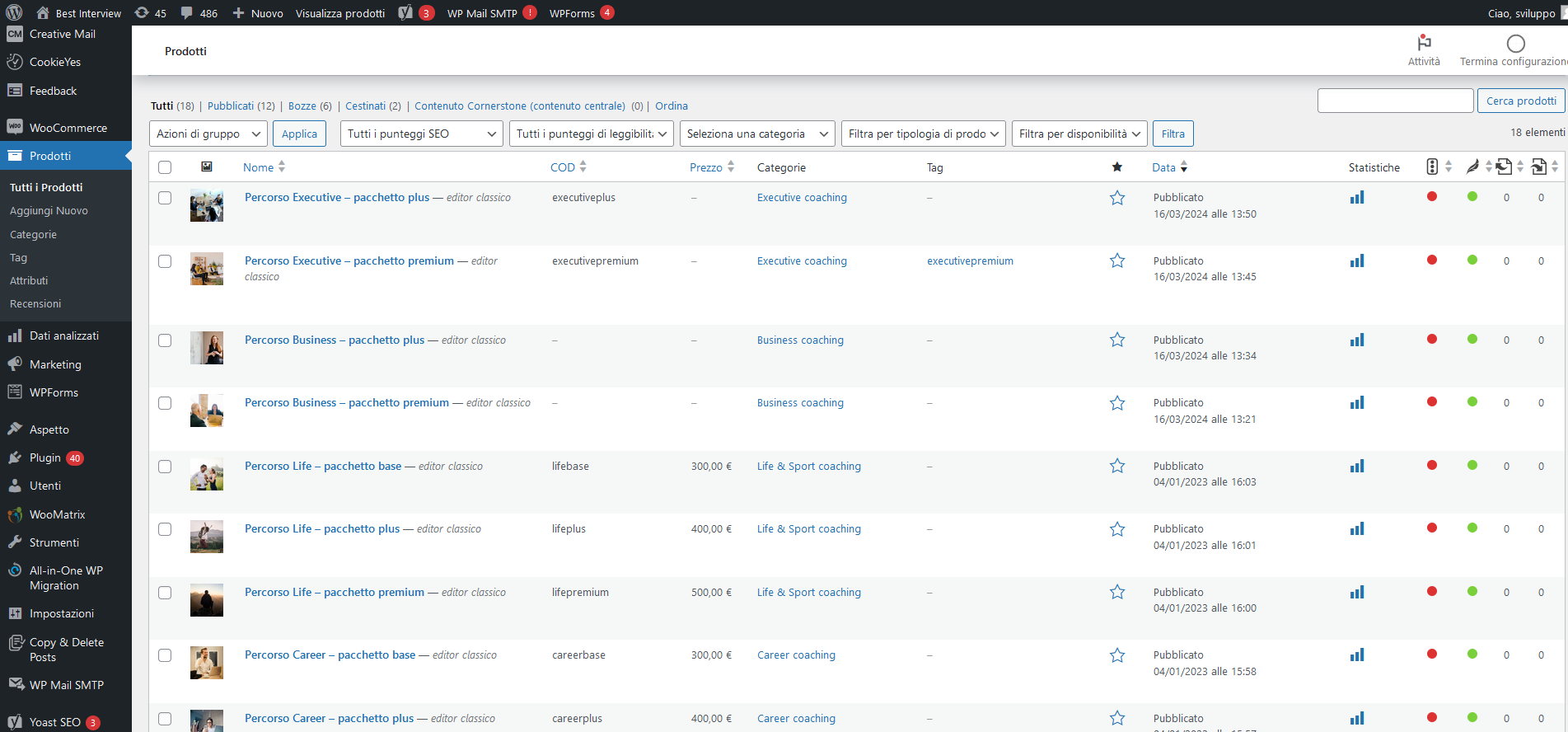
Task: Toggle the select-all products checkbox
Action: click(x=165, y=167)
